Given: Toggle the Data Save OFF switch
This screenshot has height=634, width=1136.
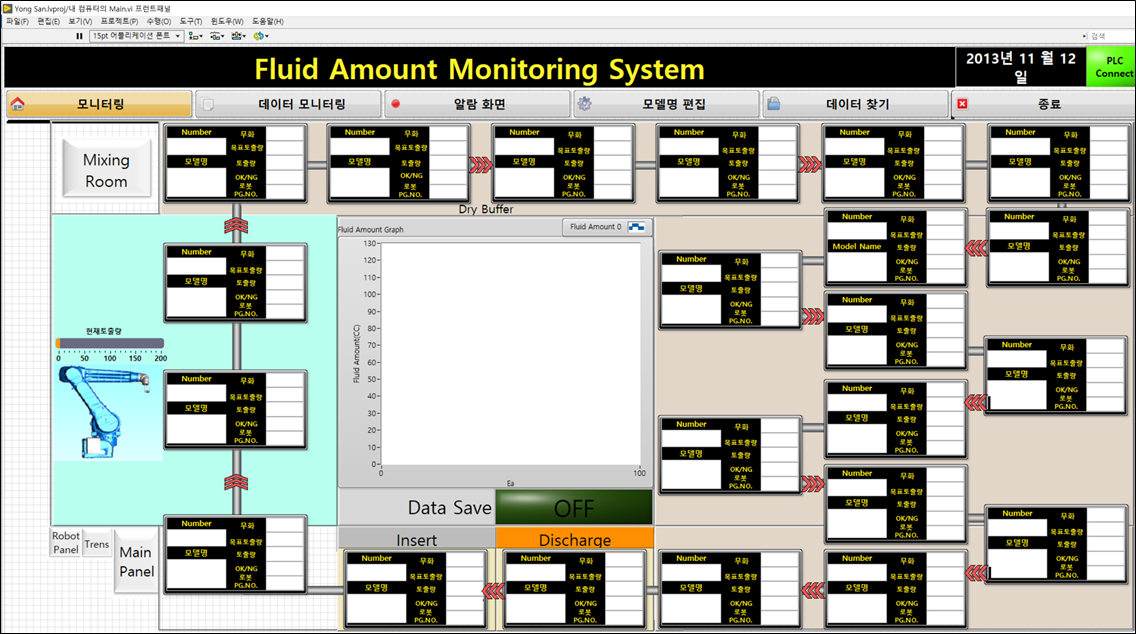Looking at the screenshot, I should click(x=574, y=507).
